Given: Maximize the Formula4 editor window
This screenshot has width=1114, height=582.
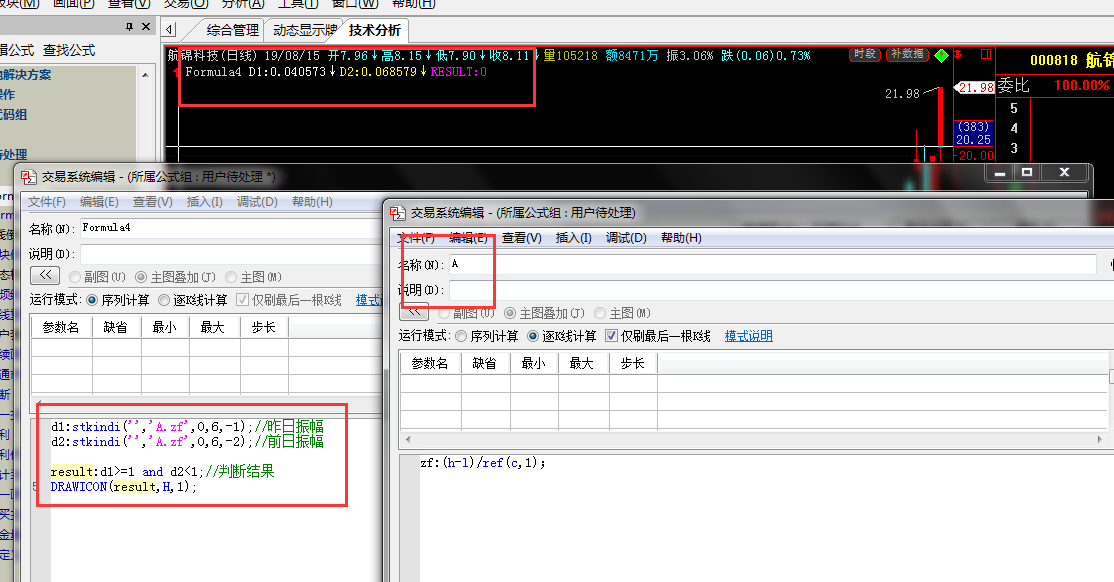Looking at the screenshot, I should tap(1027, 173).
